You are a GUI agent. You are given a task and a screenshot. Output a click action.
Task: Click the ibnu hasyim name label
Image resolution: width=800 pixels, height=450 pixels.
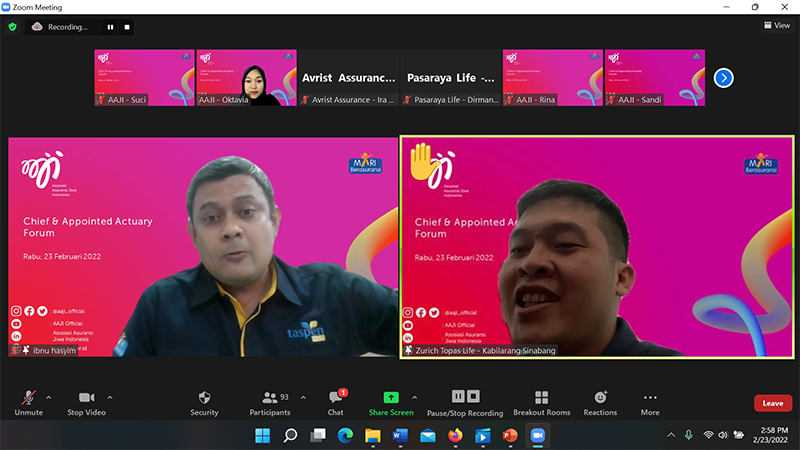coord(44,351)
